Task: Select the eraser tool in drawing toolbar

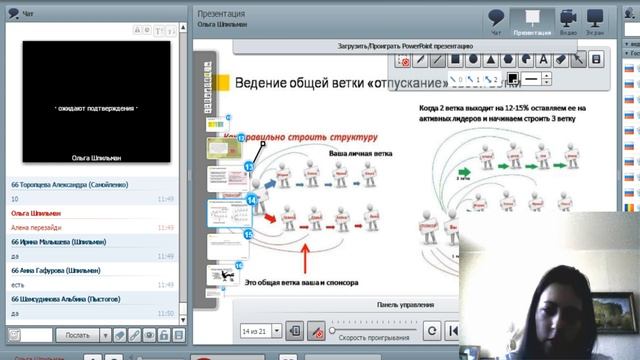Action: pos(561,60)
